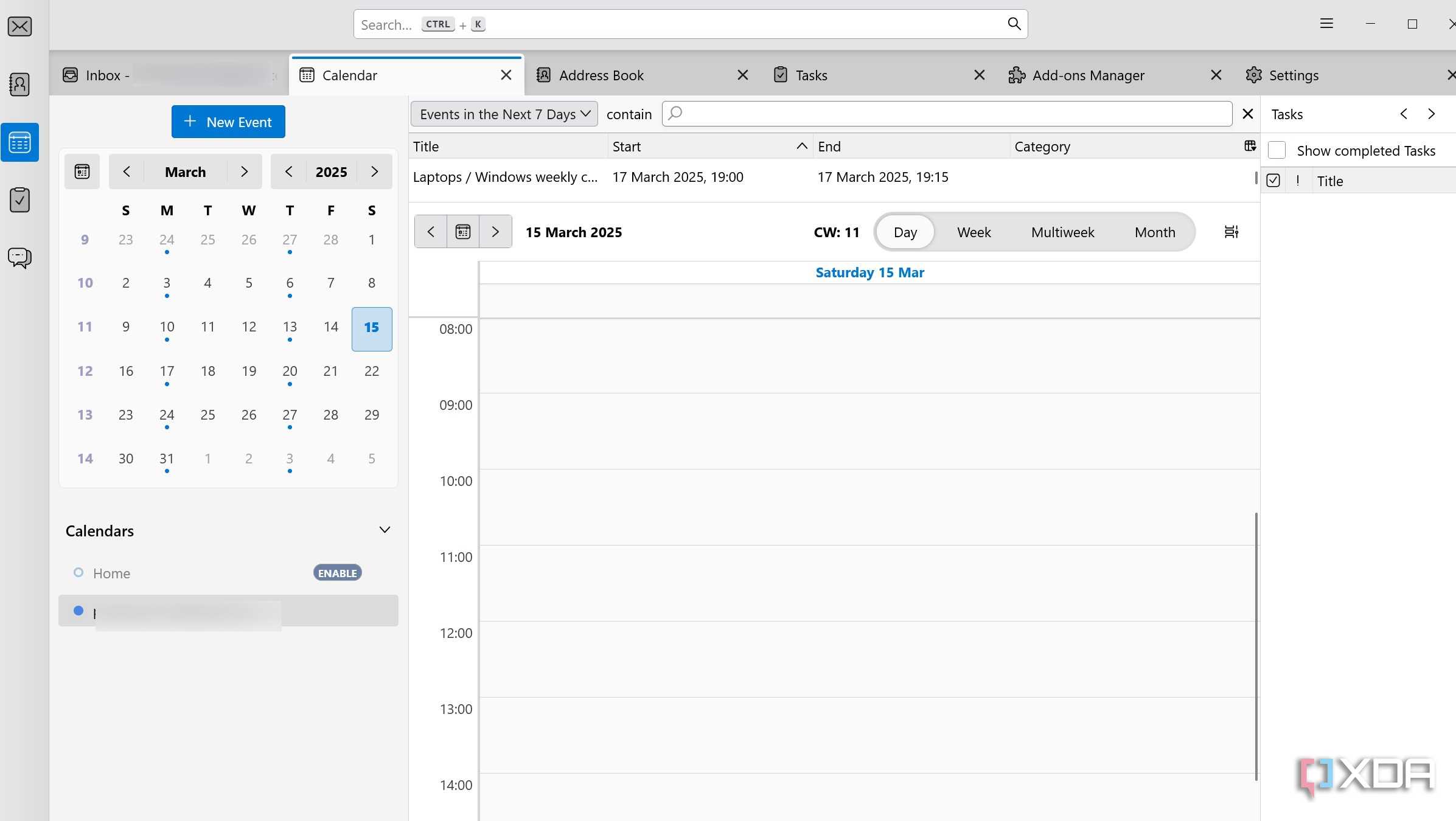Go to previous month in mini calendar

(x=127, y=171)
